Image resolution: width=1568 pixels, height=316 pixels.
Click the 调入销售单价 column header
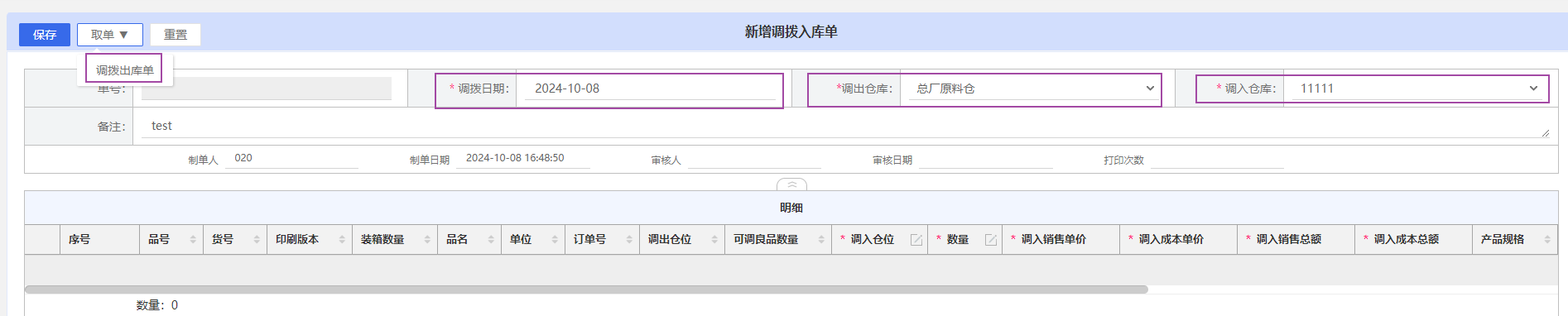pyautogui.click(x=1061, y=240)
